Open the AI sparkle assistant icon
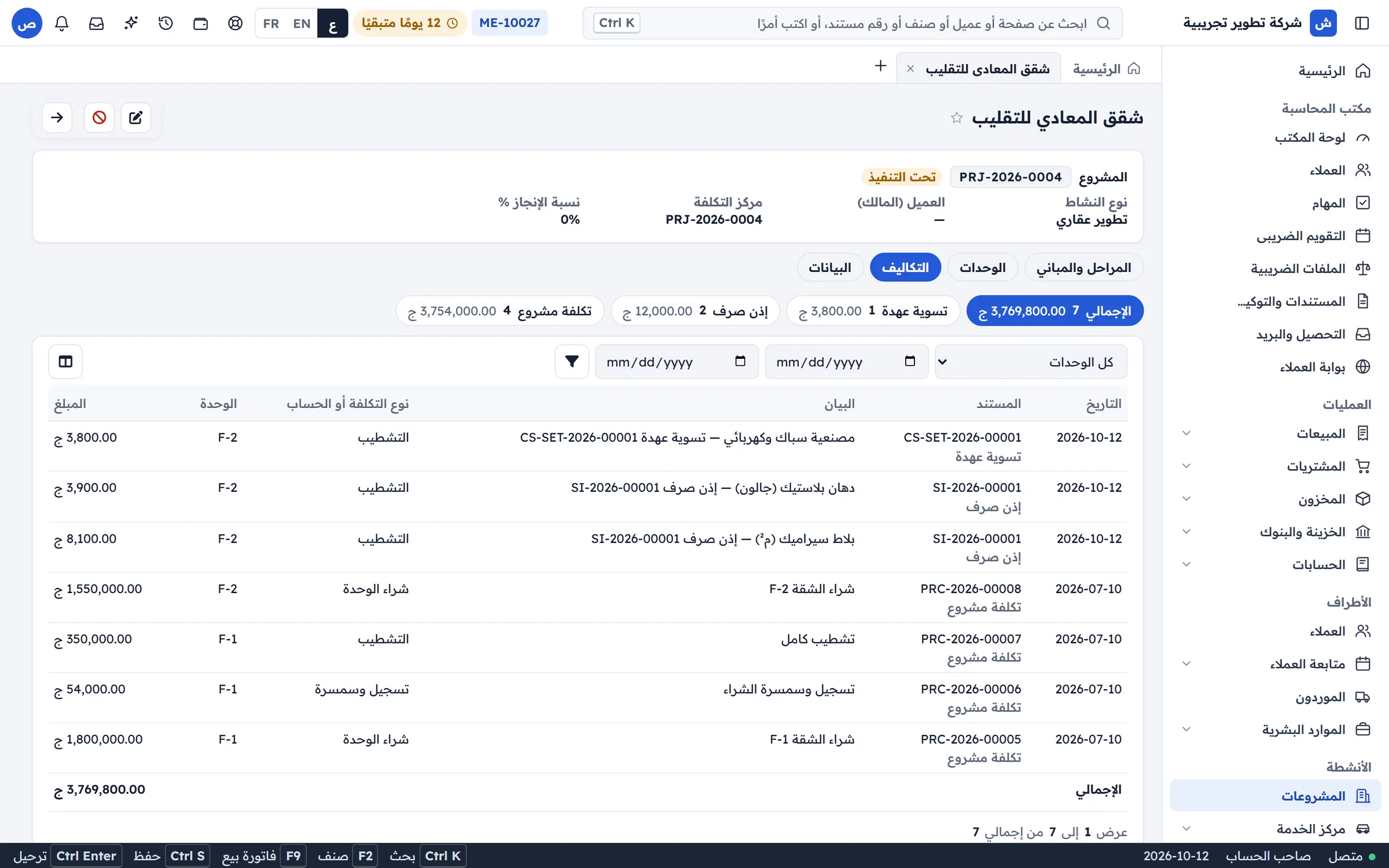1389x868 pixels. (131, 23)
